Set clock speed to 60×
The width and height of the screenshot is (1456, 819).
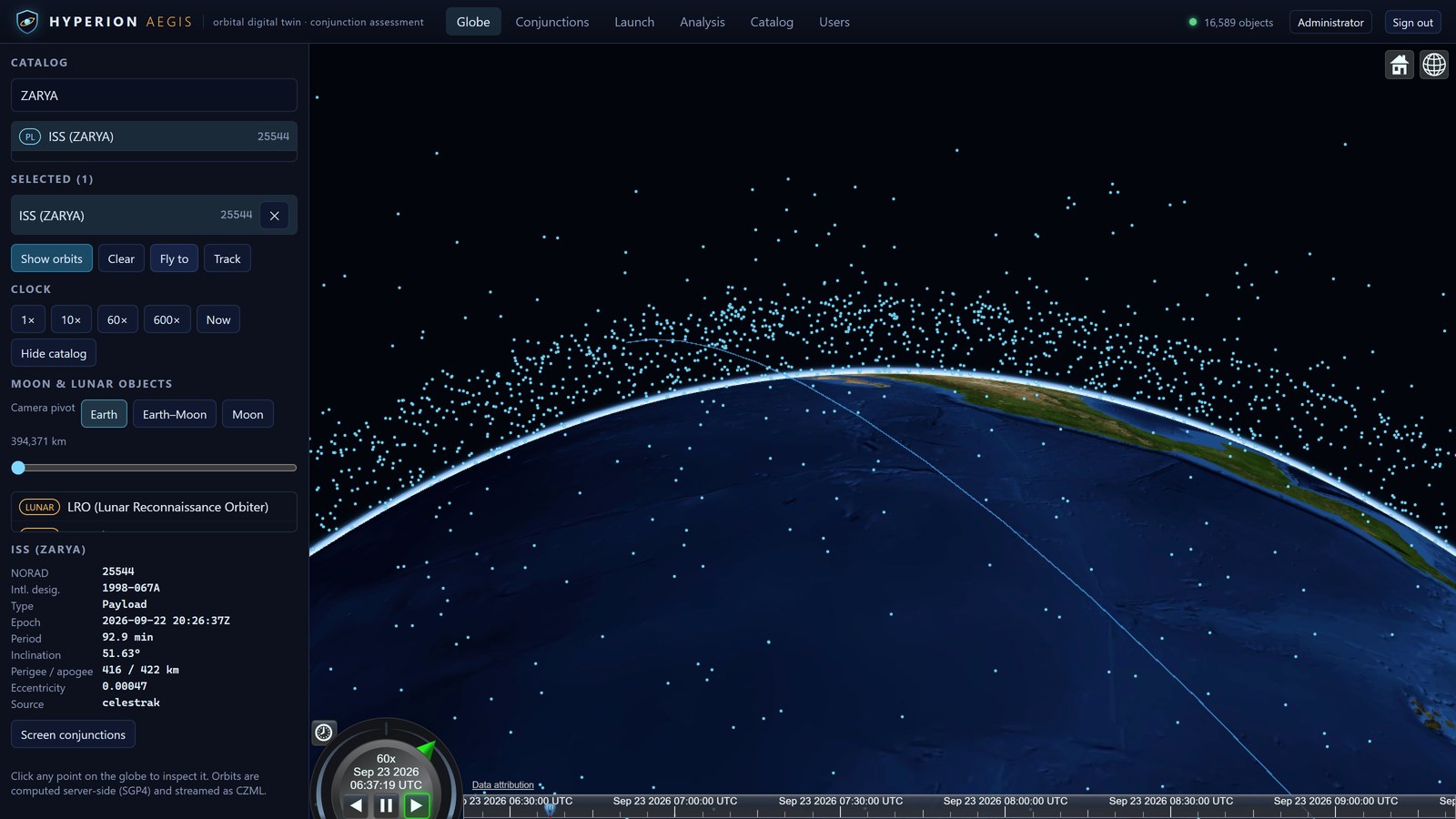pos(117,319)
